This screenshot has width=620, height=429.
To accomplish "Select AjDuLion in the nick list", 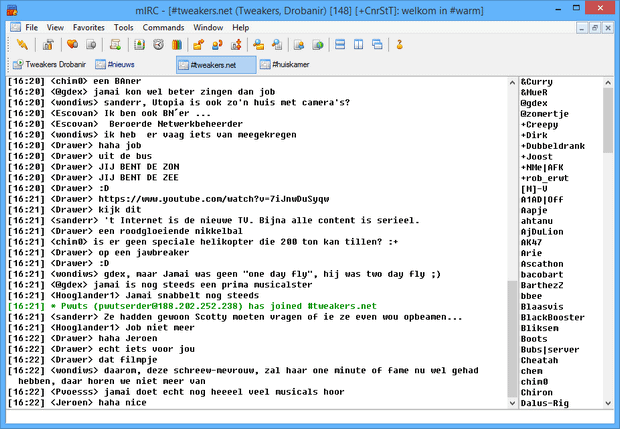I will tap(542, 232).
